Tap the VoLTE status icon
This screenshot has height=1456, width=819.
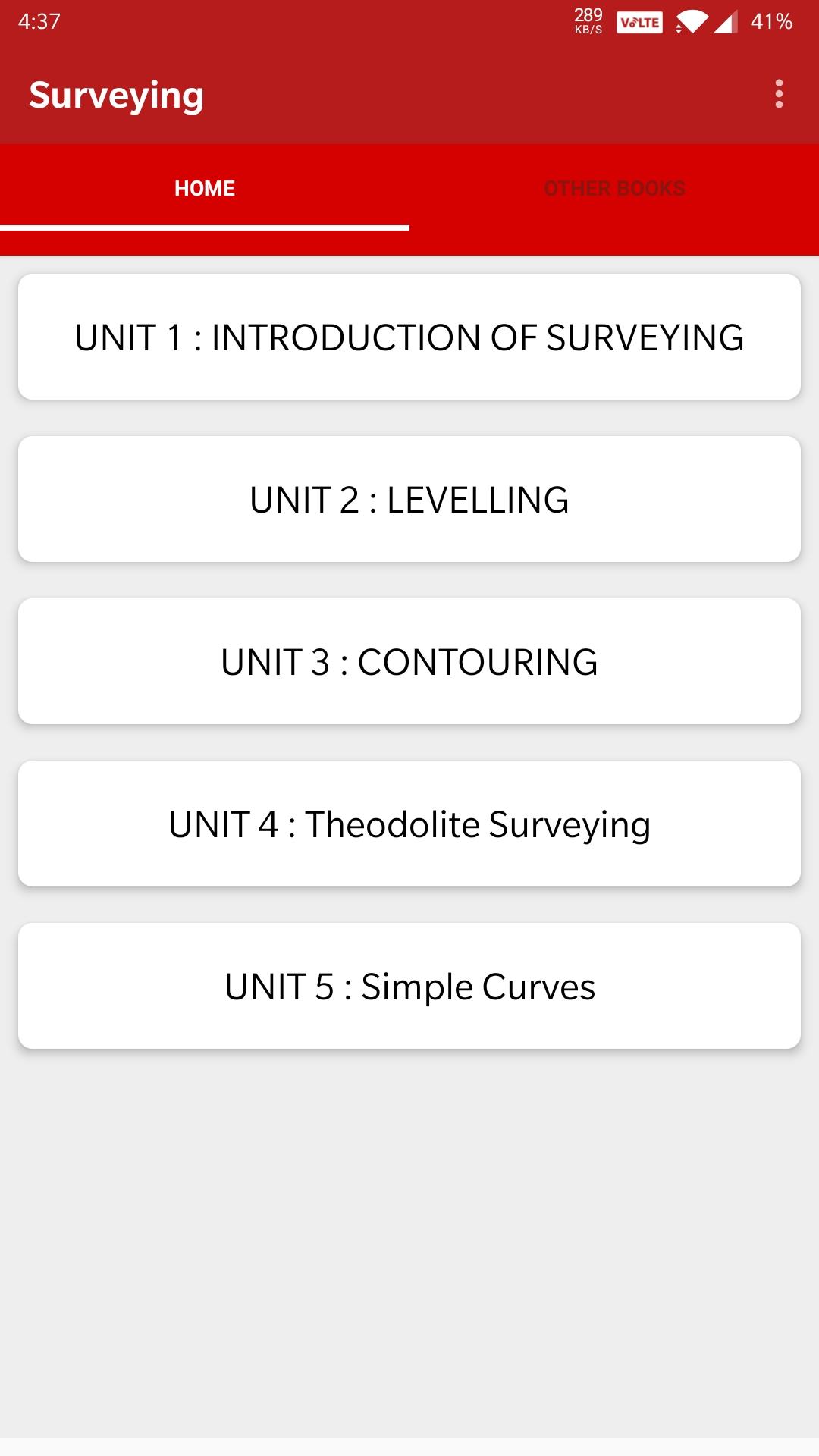click(639, 22)
